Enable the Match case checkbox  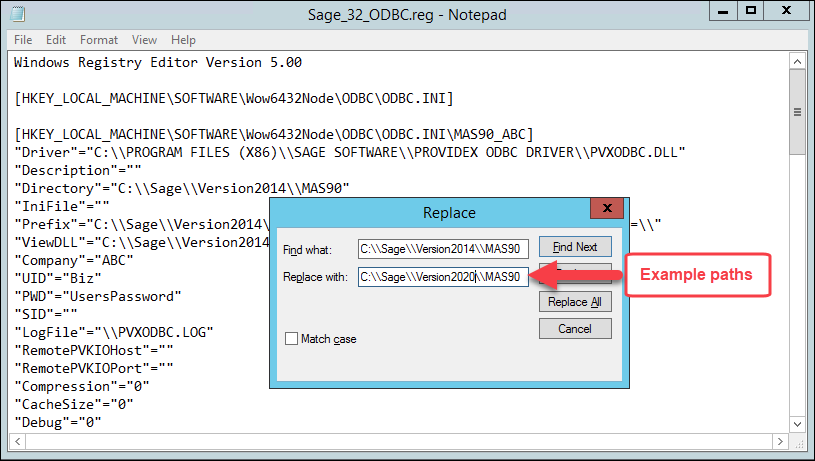coord(292,339)
